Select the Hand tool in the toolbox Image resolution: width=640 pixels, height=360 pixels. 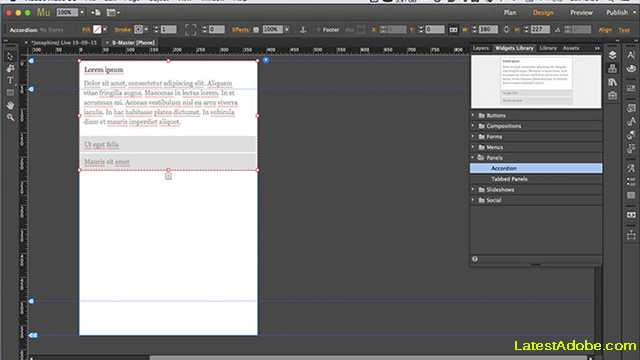10,105
